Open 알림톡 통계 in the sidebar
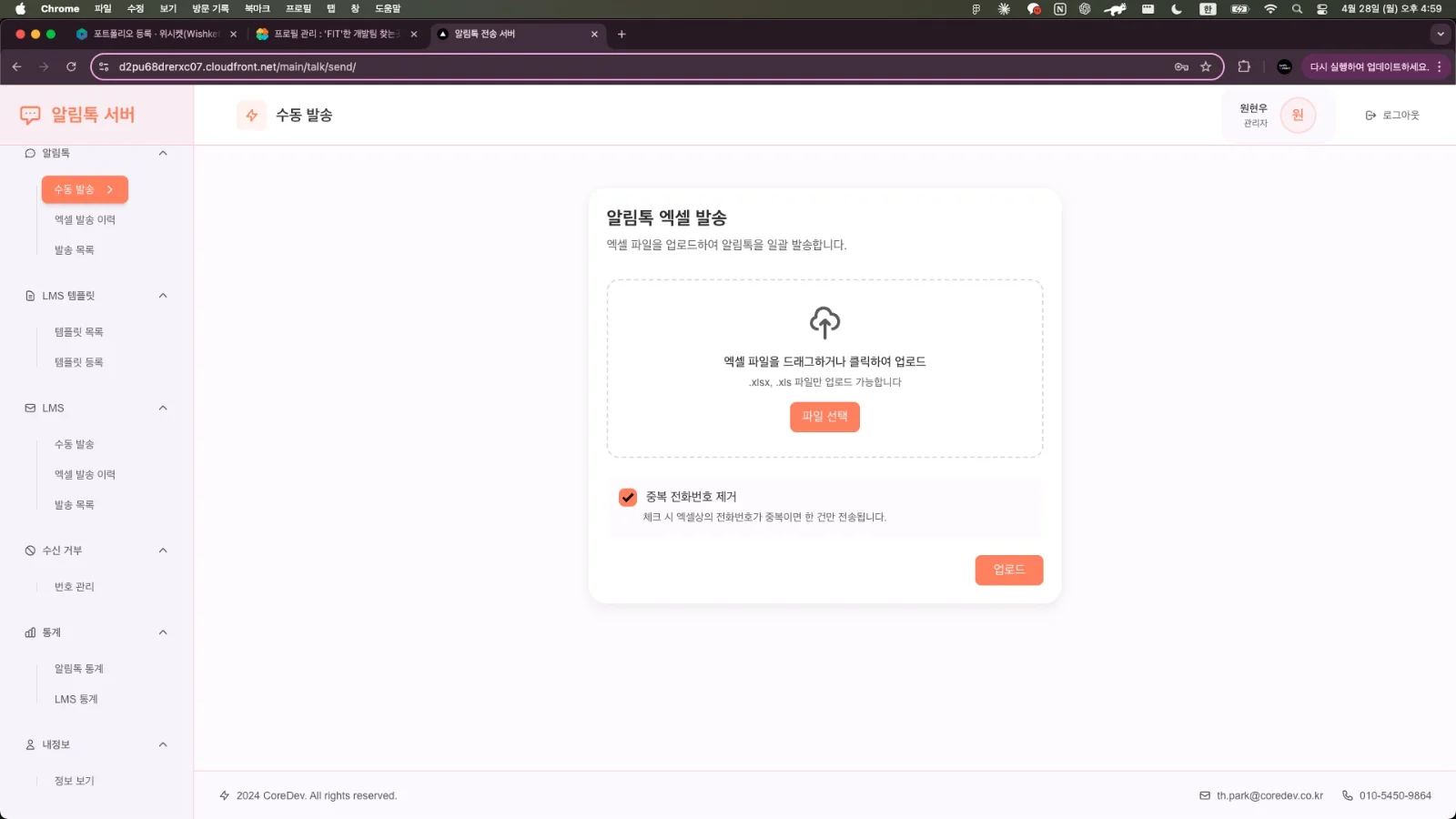The width and height of the screenshot is (1456, 819). pos(79,669)
